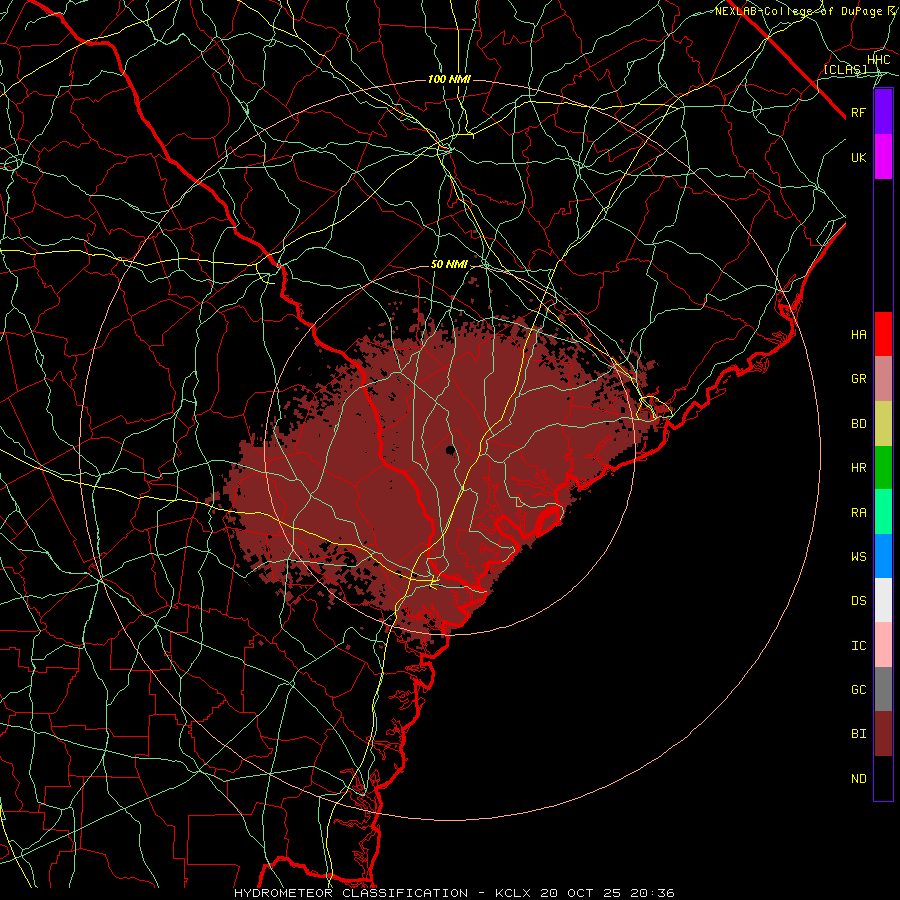Click the 100 NMI range ring label

449,79
